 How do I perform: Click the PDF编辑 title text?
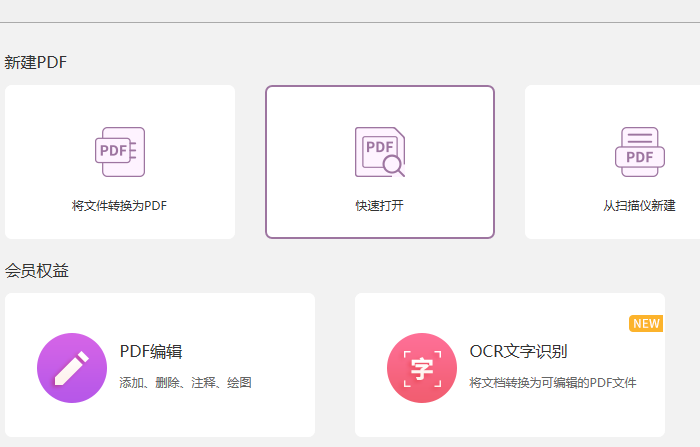151,351
